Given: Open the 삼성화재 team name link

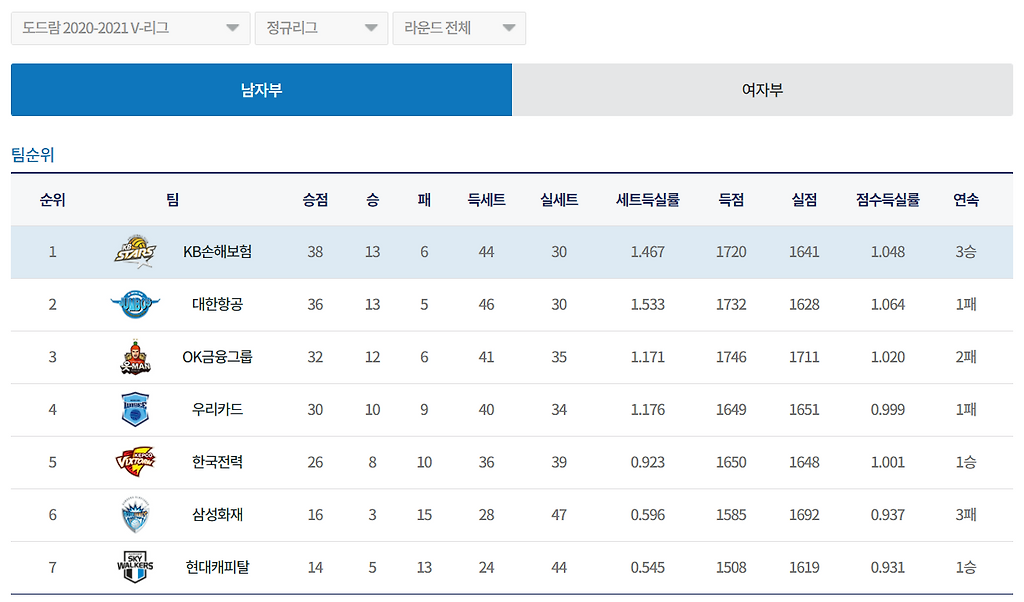Looking at the screenshot, I should pyautogui.click(x=217, y=515).
